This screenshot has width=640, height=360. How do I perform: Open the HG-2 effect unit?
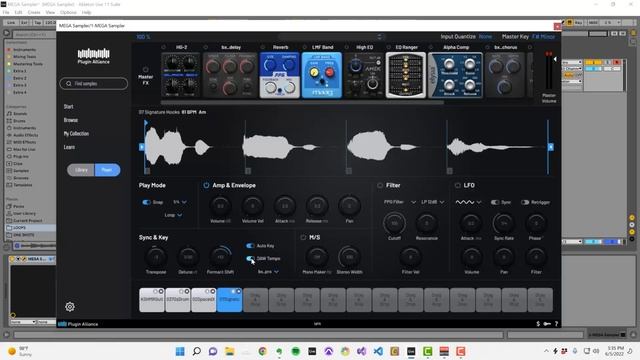tap(181, 75)
